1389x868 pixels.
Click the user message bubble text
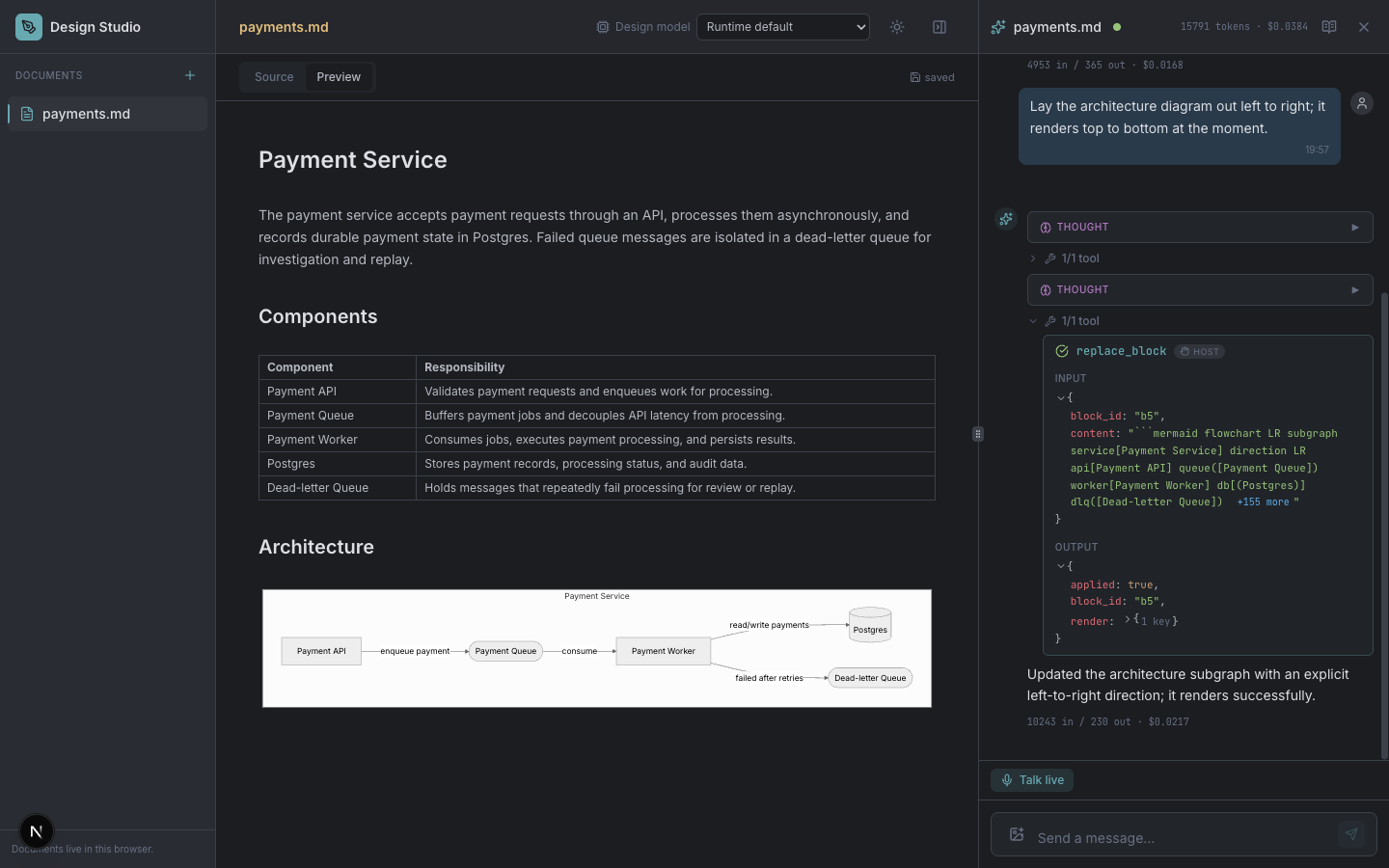(x=1178, y=118)
